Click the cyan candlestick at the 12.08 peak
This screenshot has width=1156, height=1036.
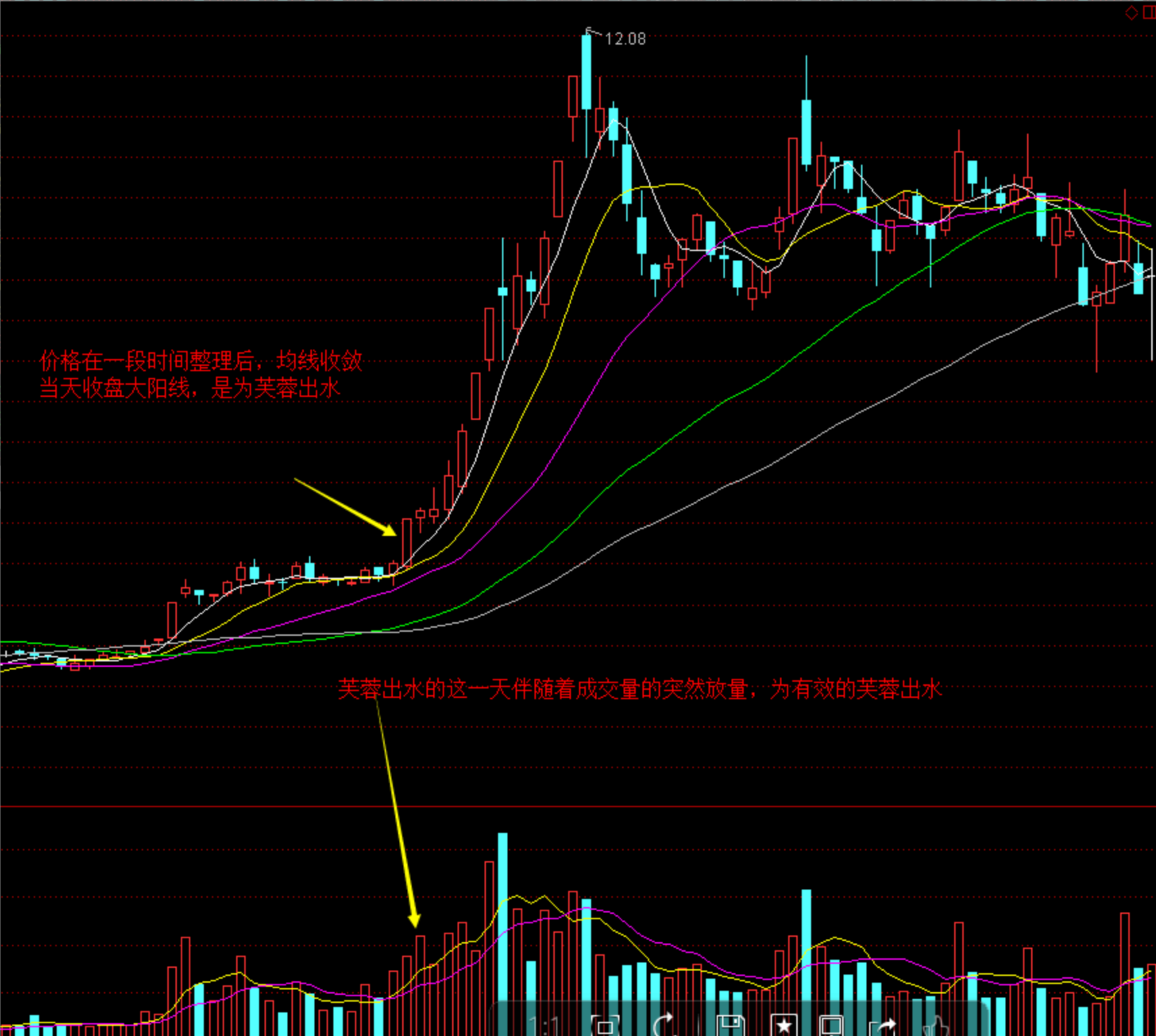coord(586,72)
